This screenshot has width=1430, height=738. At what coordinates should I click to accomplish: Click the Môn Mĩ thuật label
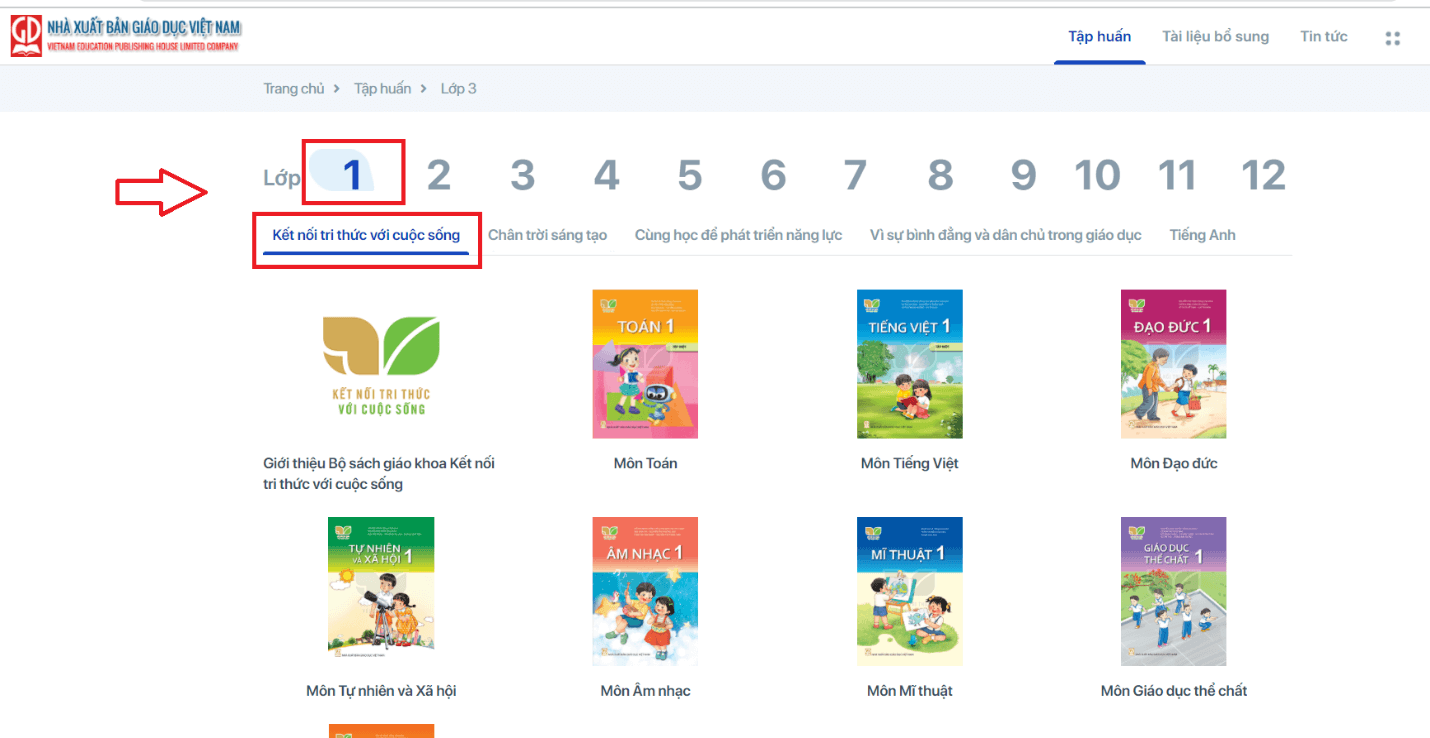pyautogui.click(x=910, y=691)
